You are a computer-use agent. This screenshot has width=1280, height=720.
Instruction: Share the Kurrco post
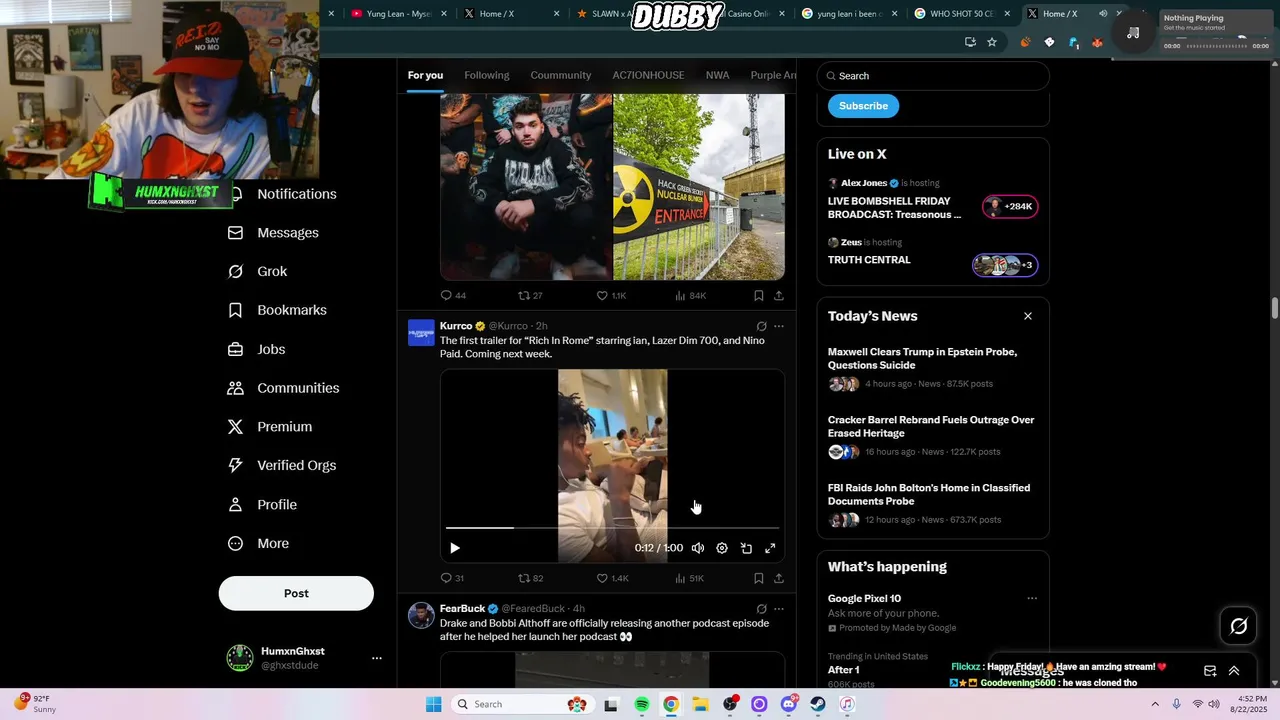point(779,578)
